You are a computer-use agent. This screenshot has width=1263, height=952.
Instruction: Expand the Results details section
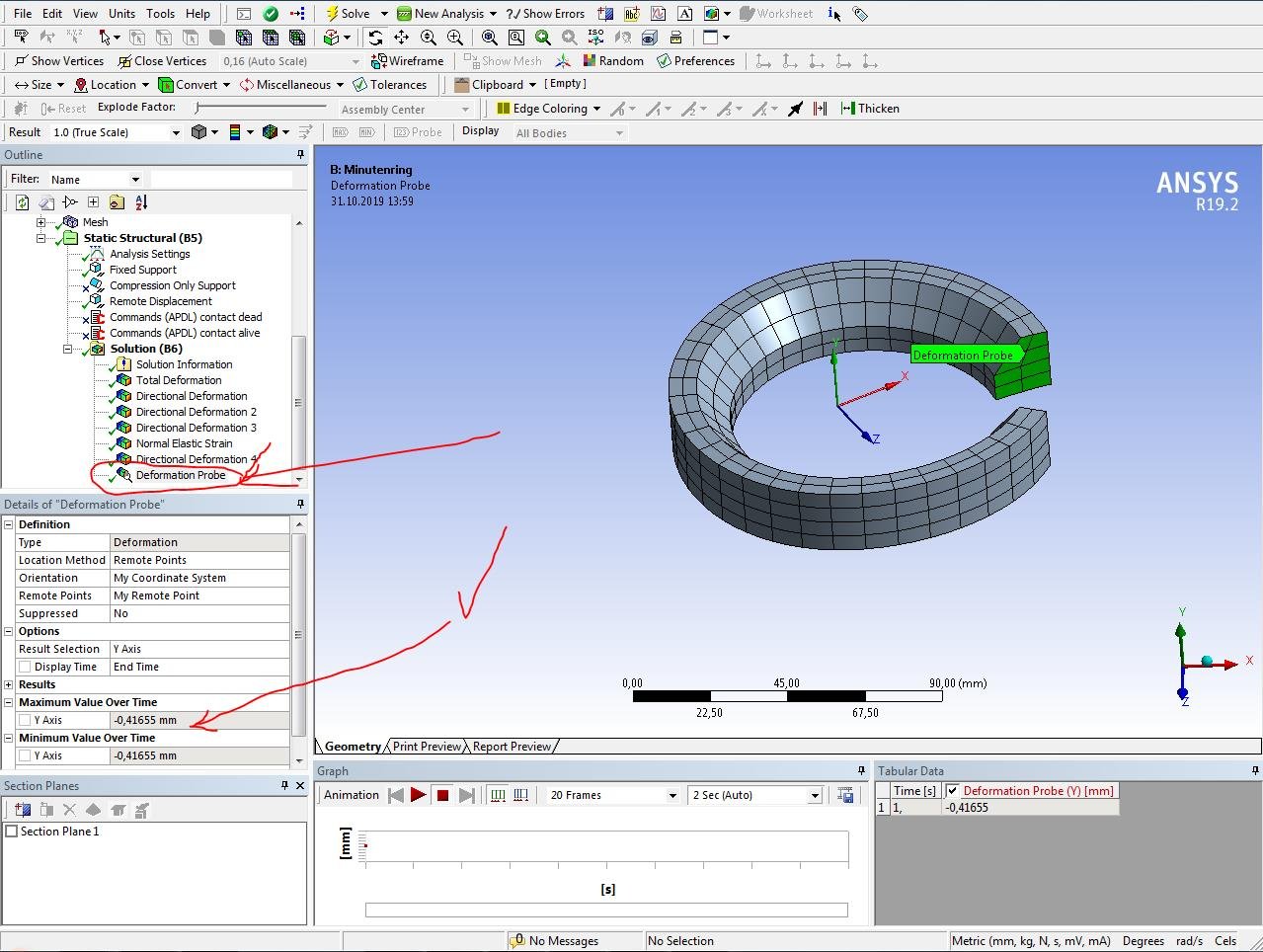click(x=9, y=684)
